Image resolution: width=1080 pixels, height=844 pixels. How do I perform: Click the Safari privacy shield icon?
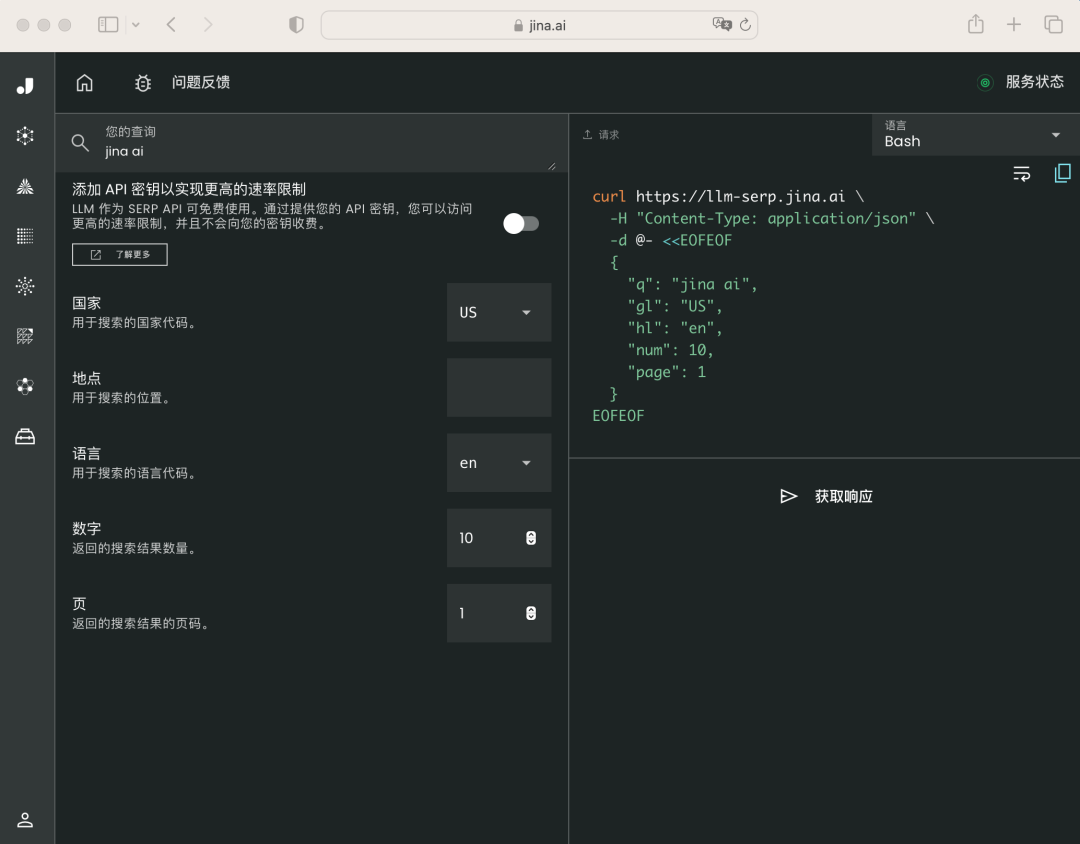pyautogui.click(x=296, y=25)
